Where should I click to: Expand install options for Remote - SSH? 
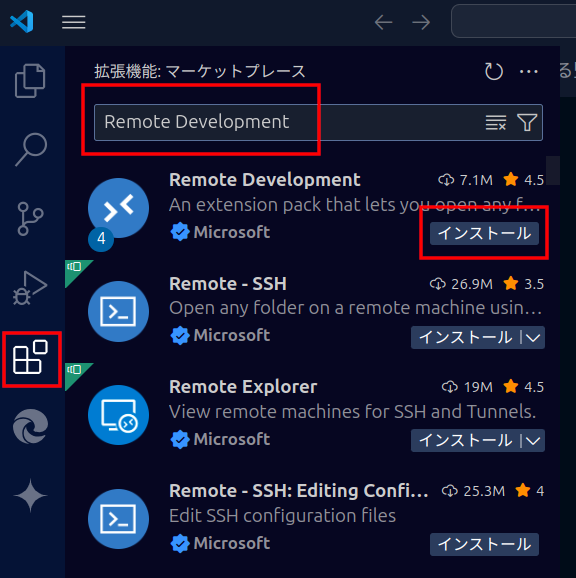coord(533,337)
